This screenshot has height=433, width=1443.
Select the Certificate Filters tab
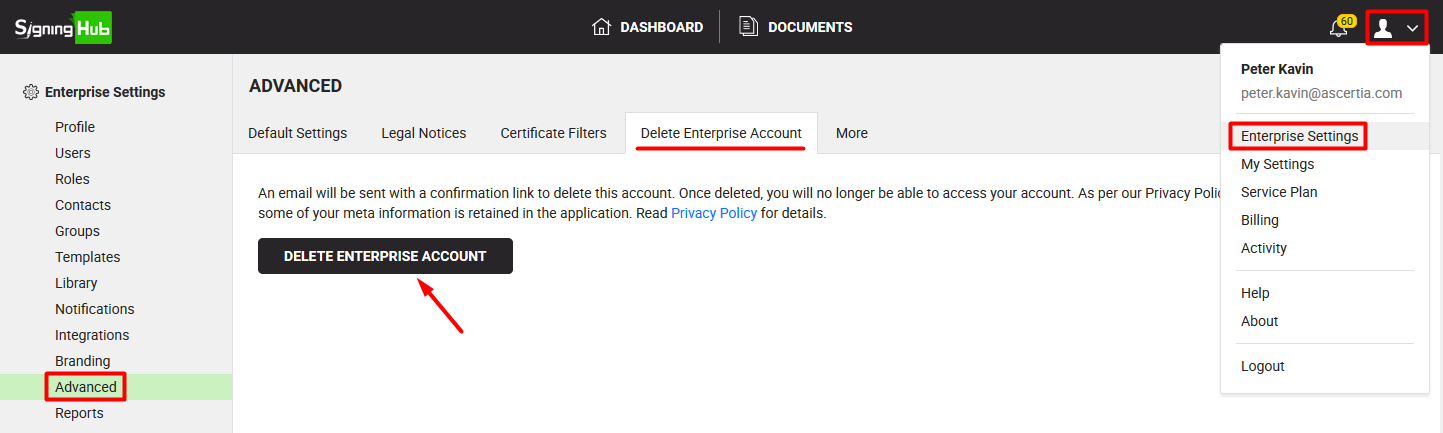[x=553, y=133]
